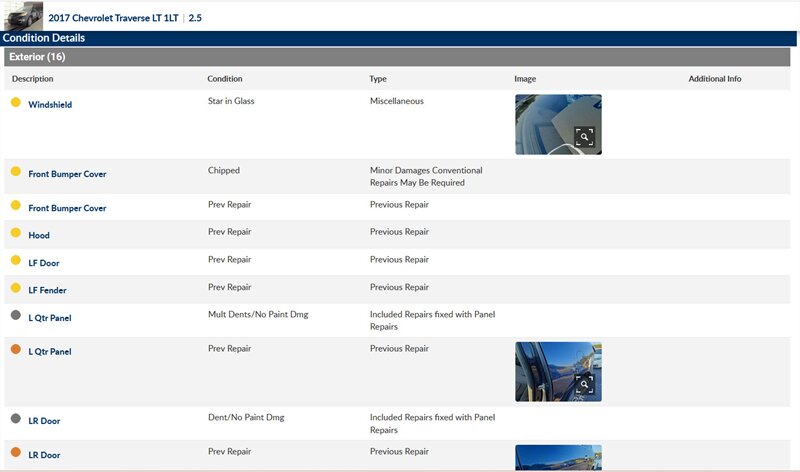Click the Type column header
800x472 pixels.
(x=378, y=79)
